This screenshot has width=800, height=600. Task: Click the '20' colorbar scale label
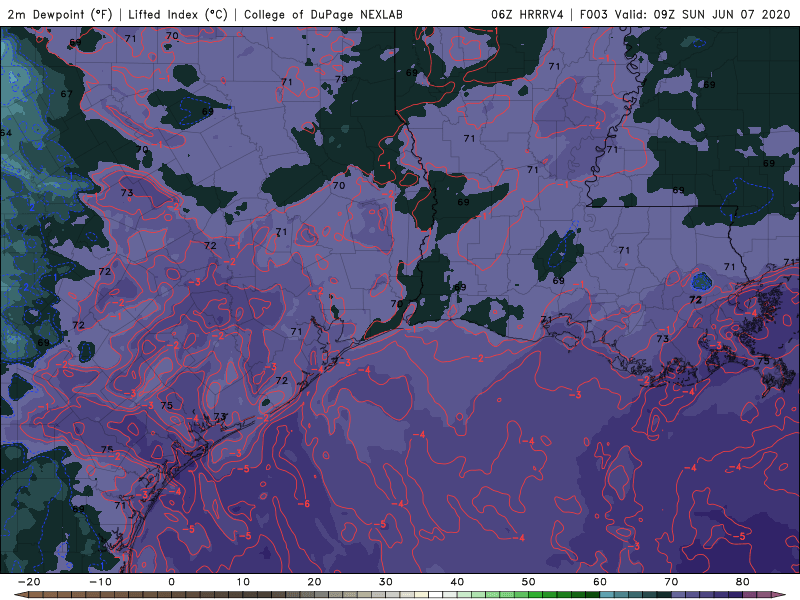tap(314, 582)
